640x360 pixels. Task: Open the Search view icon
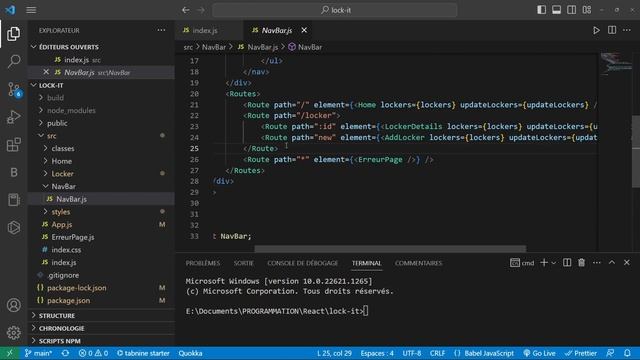[x=13, y=62]
